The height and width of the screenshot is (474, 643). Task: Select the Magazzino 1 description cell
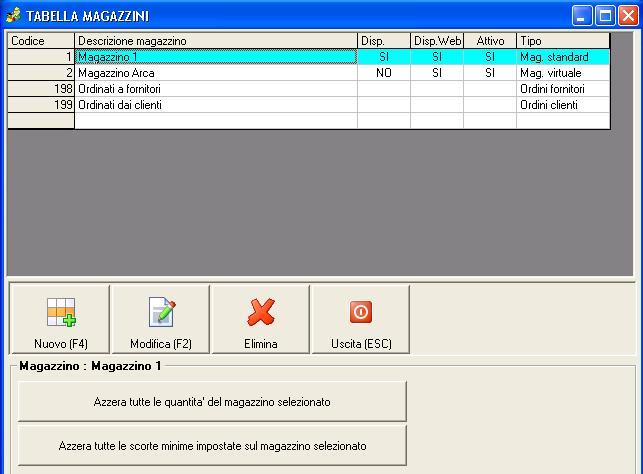click(216, 57)
